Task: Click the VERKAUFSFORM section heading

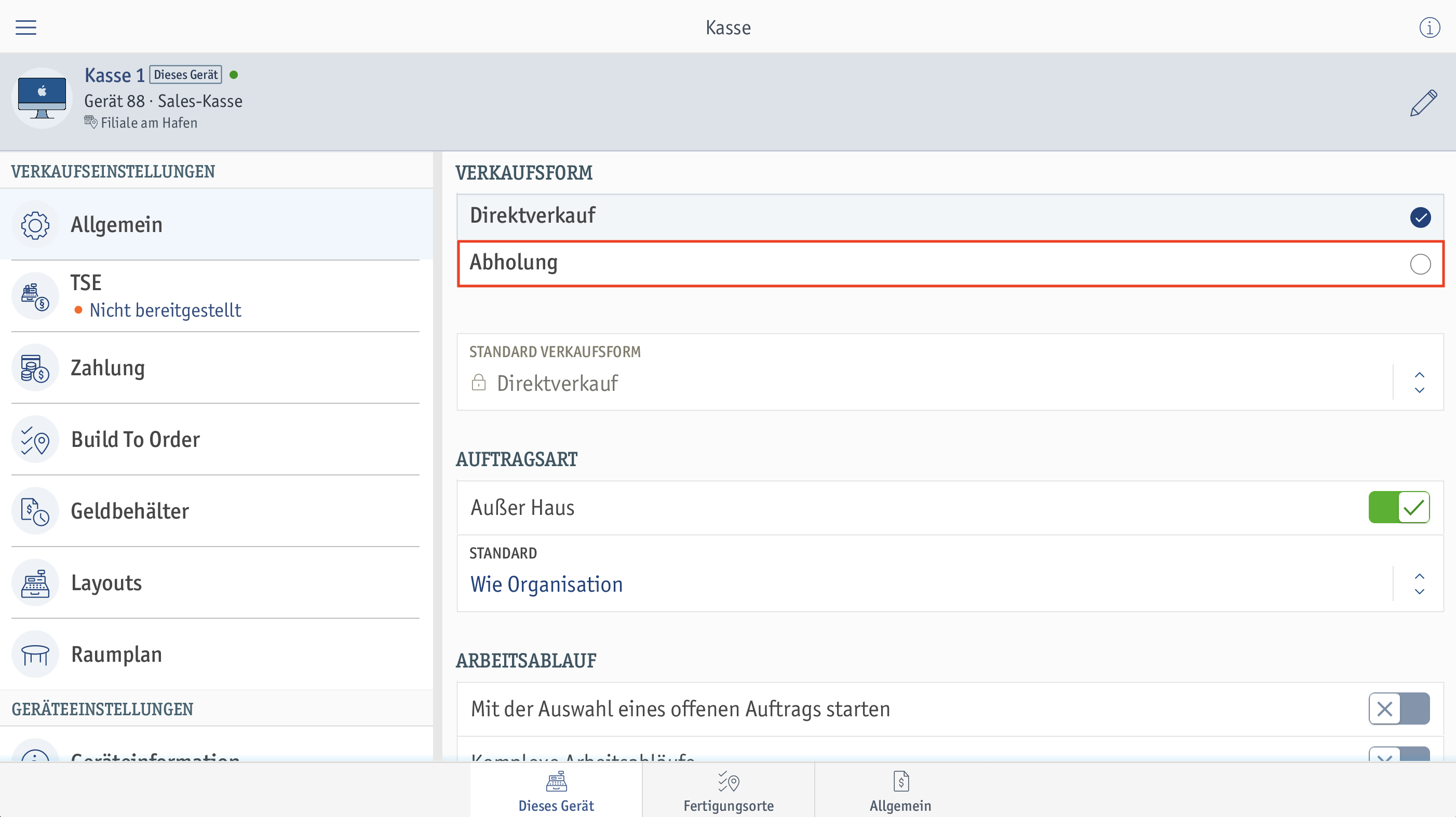Action: click(524, 173)
